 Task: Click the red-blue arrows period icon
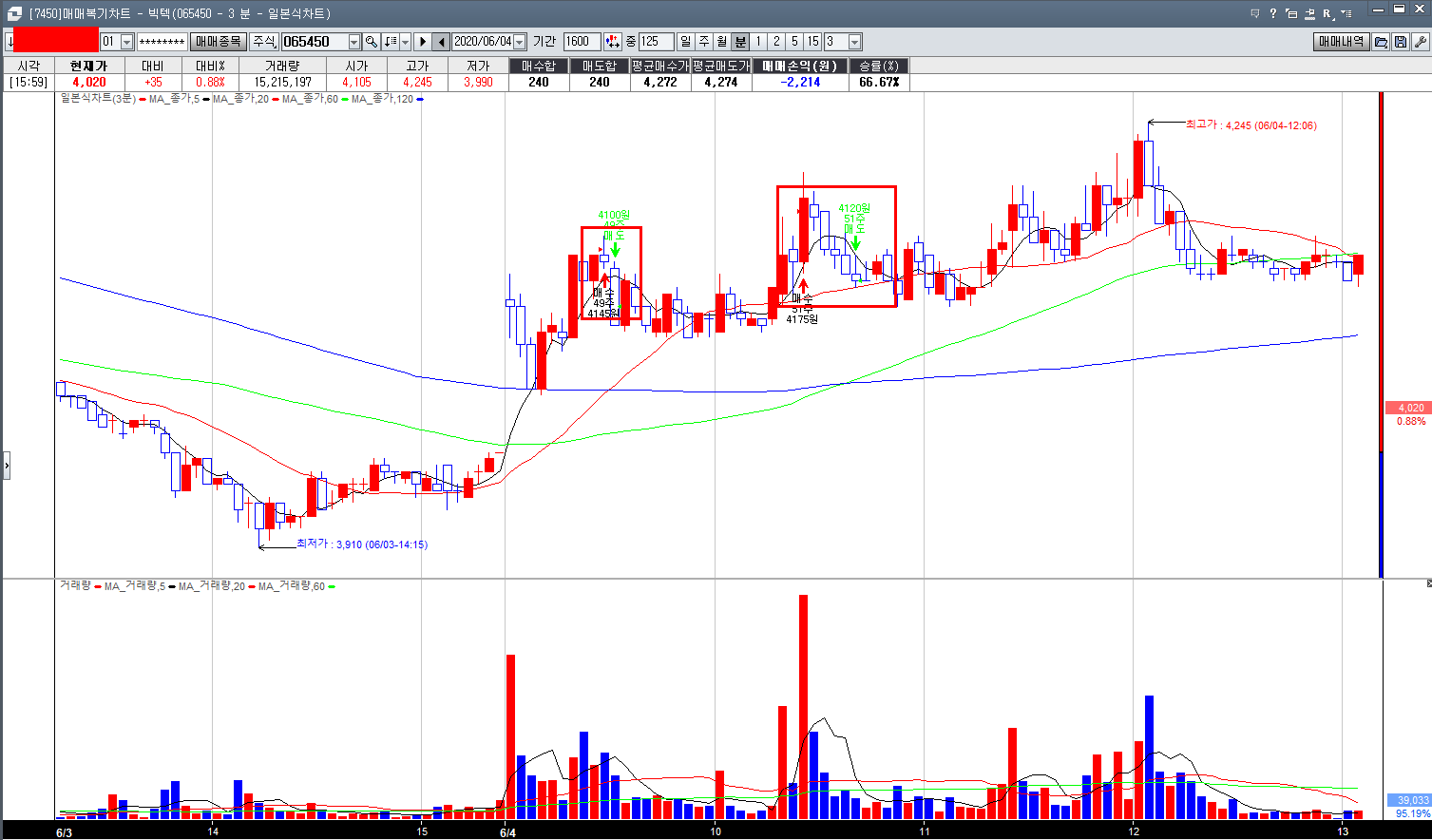pyautogui.click(x=612, y=42)
